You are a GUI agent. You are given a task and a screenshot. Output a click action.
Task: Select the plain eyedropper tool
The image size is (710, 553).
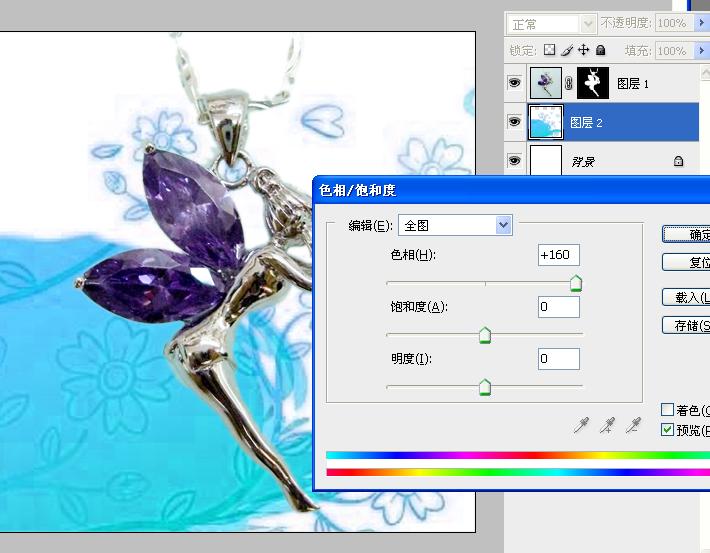click(581, 425)
